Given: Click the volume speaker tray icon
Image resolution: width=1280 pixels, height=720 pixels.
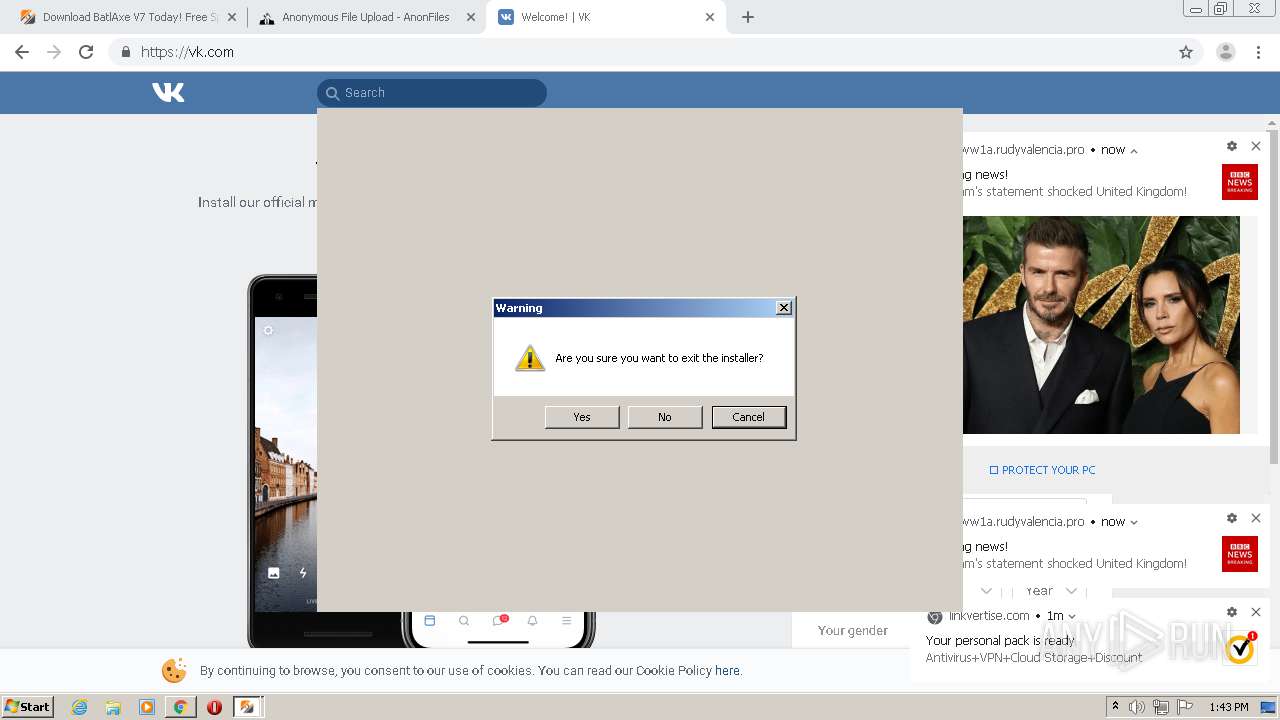Looking at the screenshot, I should tap(1137, 707).
